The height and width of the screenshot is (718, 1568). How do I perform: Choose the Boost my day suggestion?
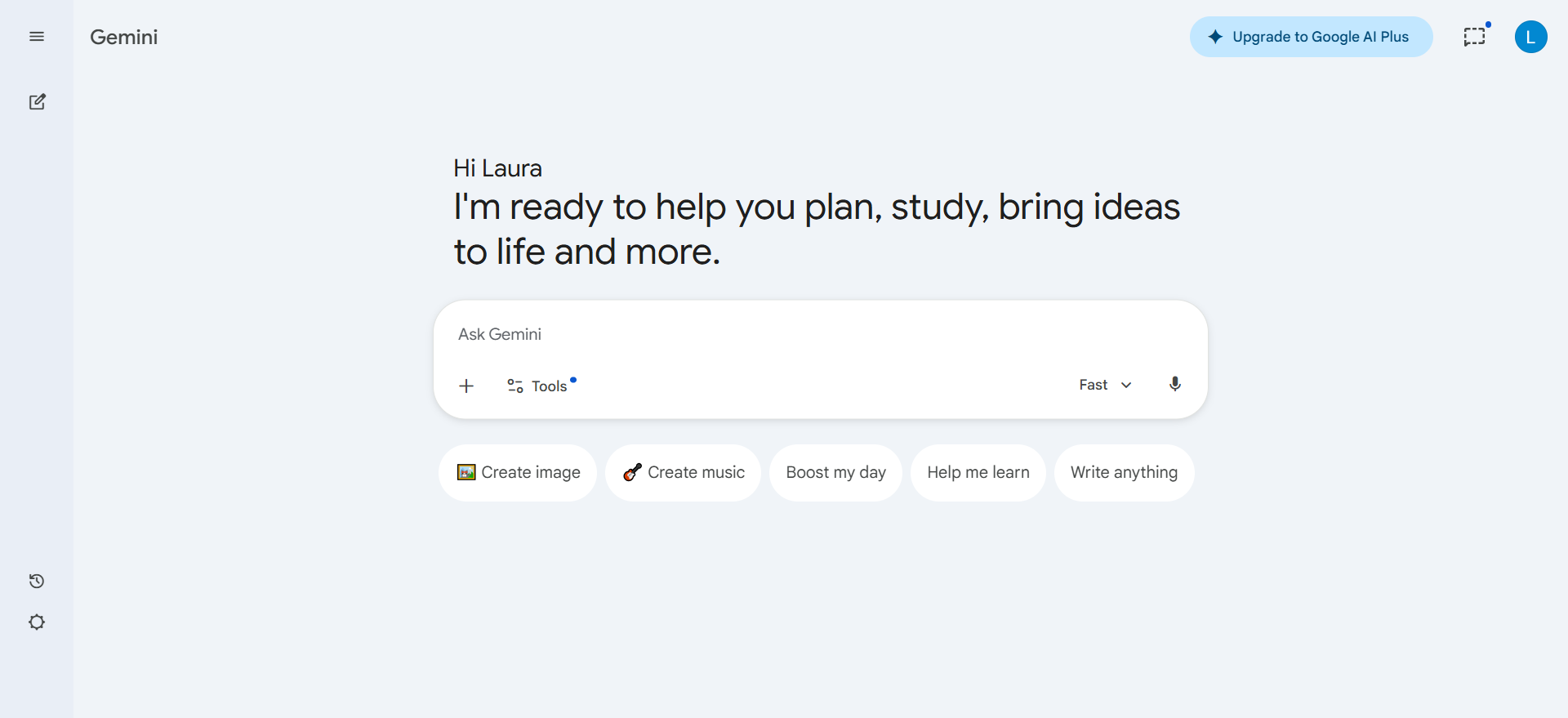click(x=835, y=472)
